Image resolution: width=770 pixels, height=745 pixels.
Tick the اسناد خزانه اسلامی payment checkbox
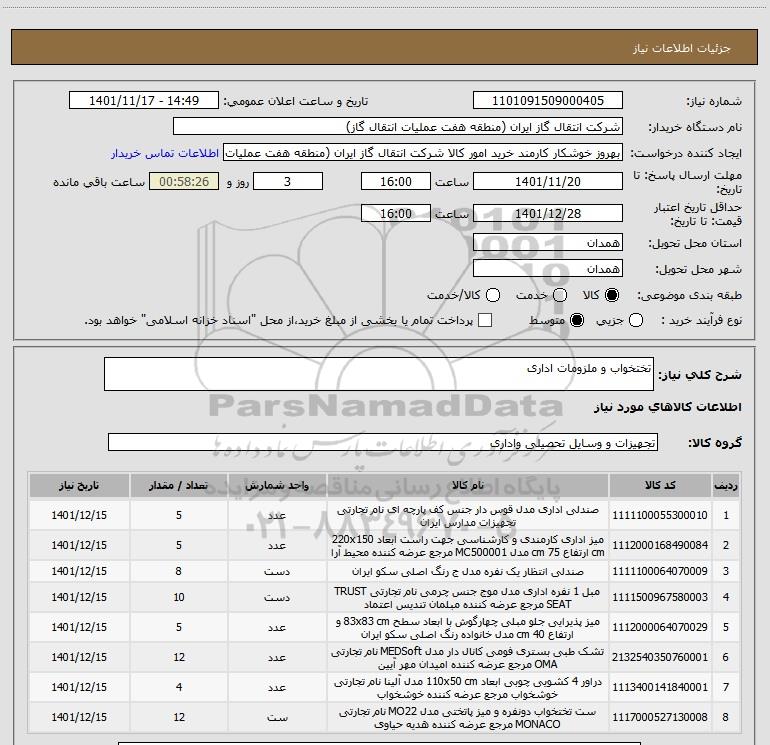click(485, 320)
